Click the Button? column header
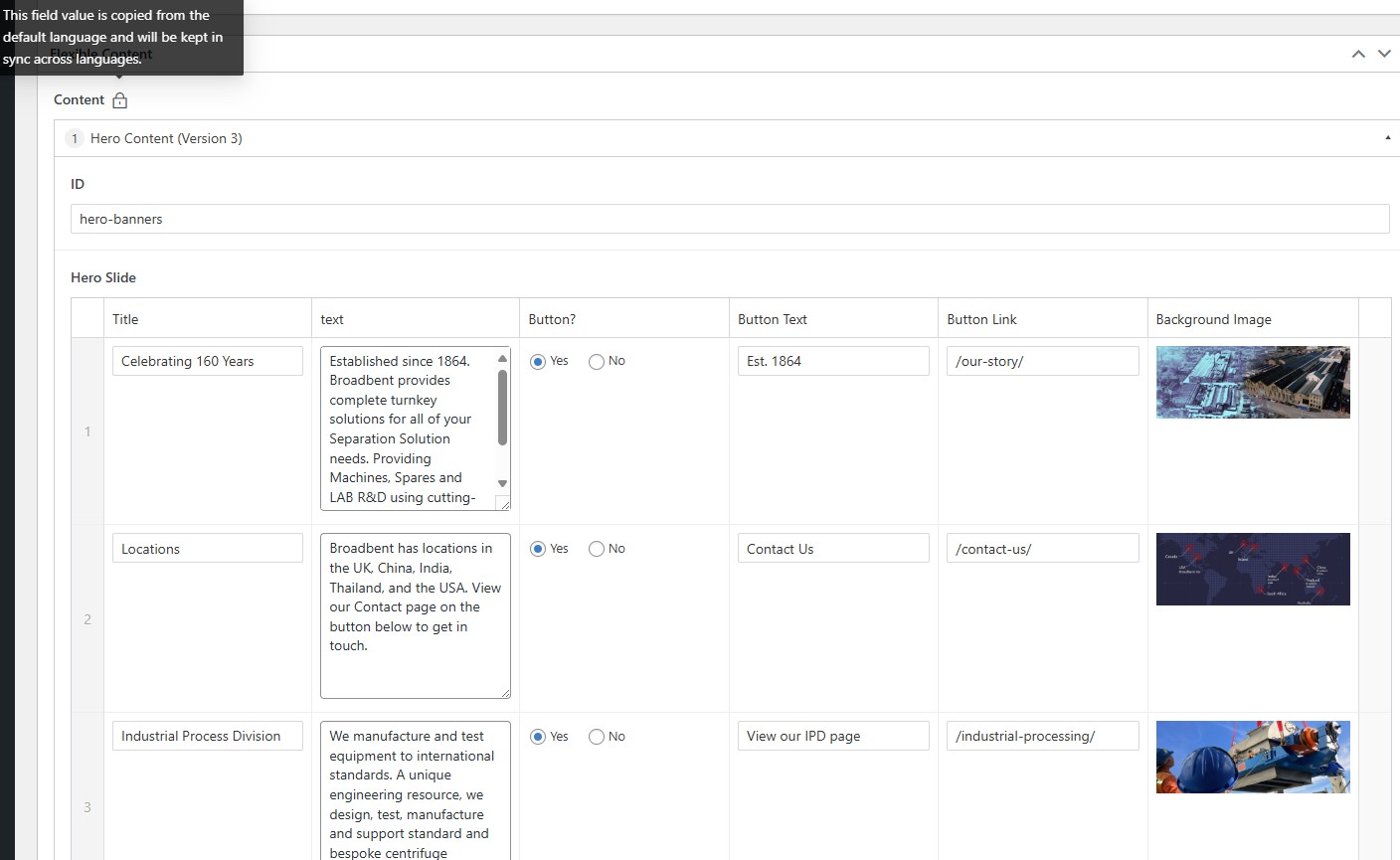1400x860 pixels. (x=552, y=319)
